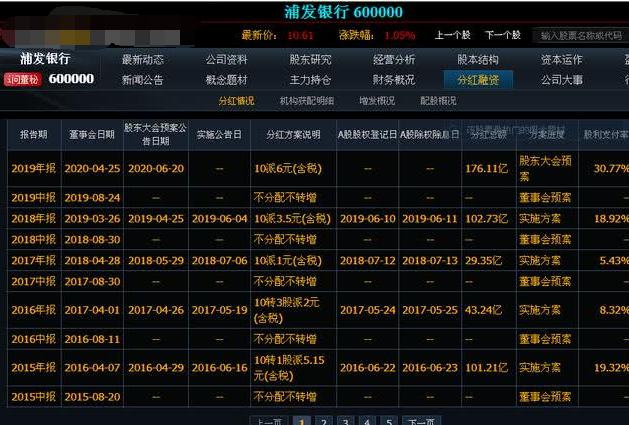Select the highlighted 分红融资 tab

[478, 79]
